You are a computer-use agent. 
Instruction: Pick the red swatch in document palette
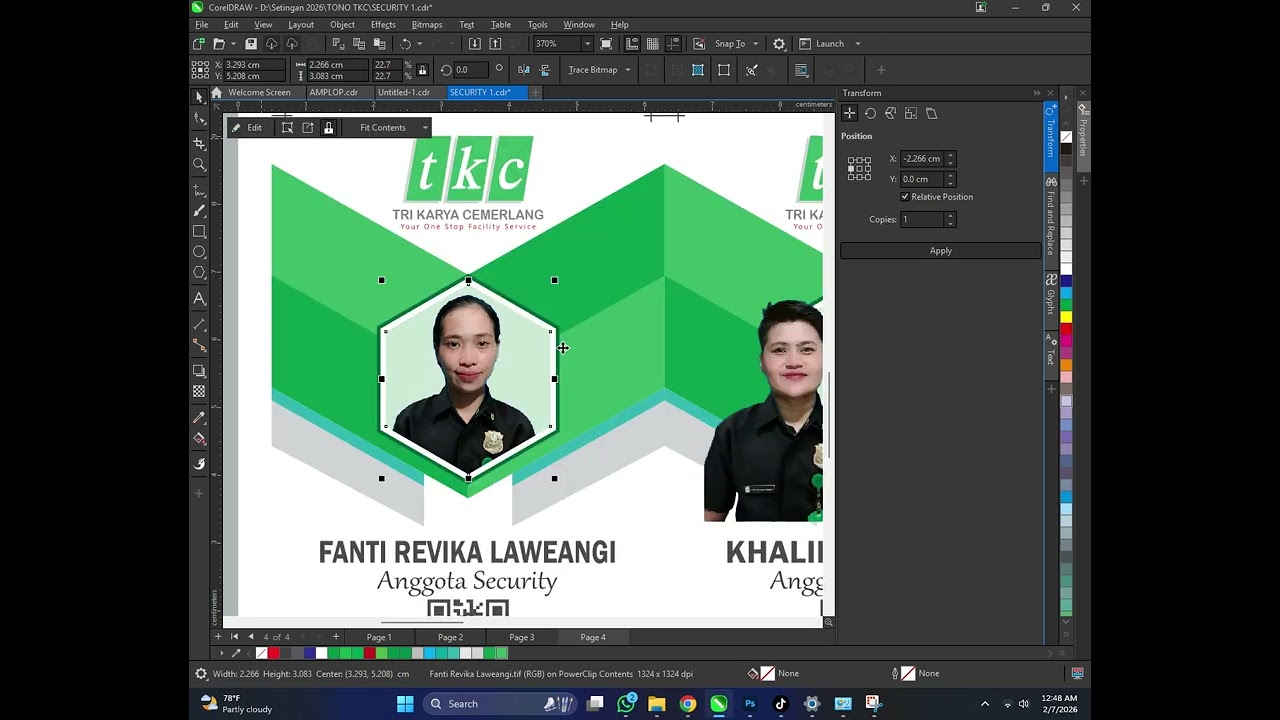(x=274, y=653)
